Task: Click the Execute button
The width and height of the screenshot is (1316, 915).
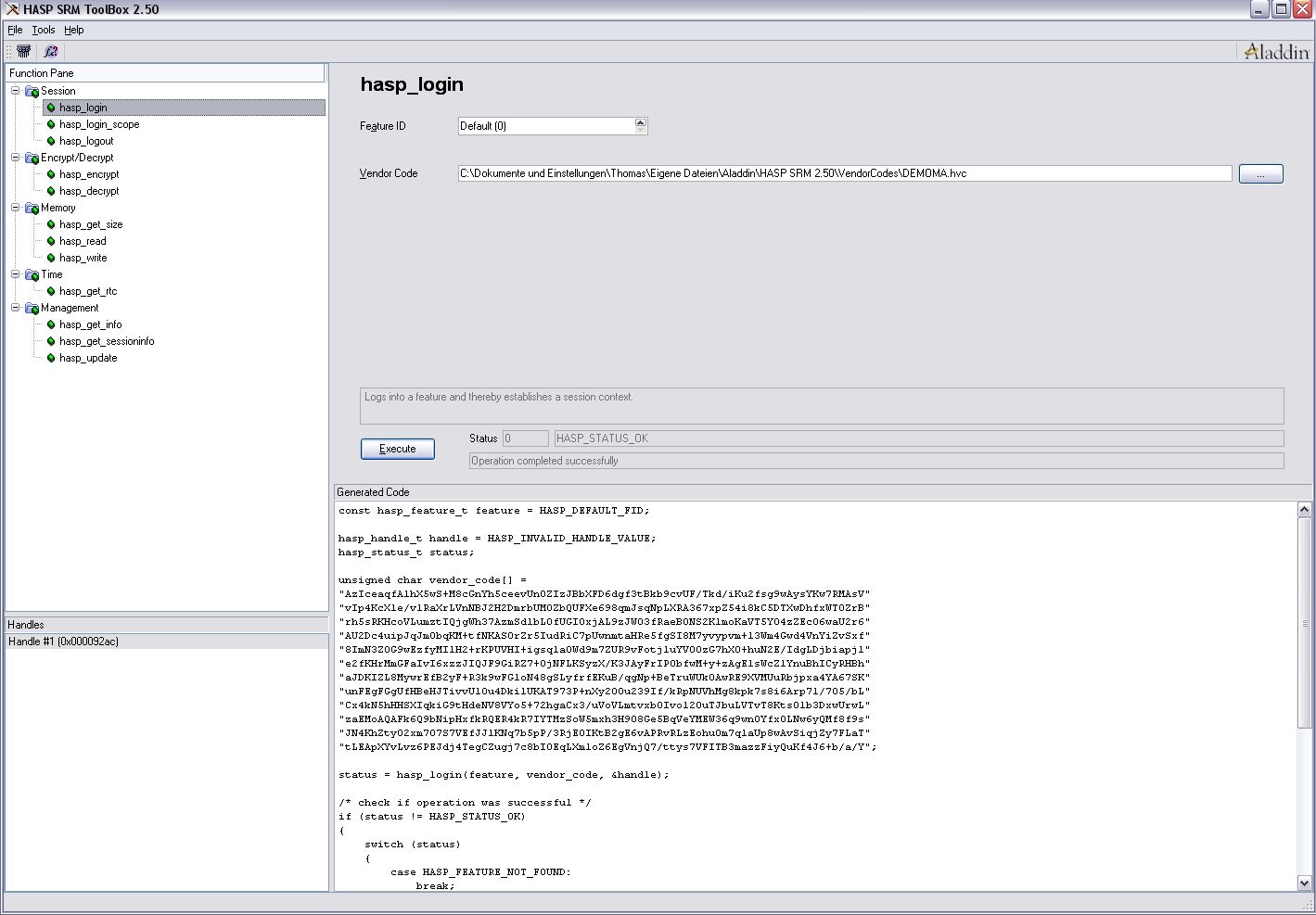Action: click(398, 449)
